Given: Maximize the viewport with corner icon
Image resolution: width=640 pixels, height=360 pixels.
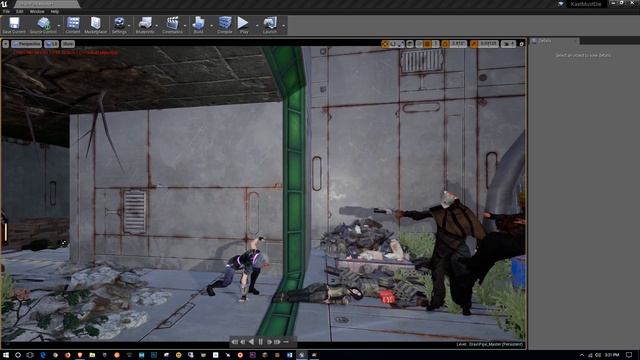Looking at the screenshot, I should pos(521,44).
